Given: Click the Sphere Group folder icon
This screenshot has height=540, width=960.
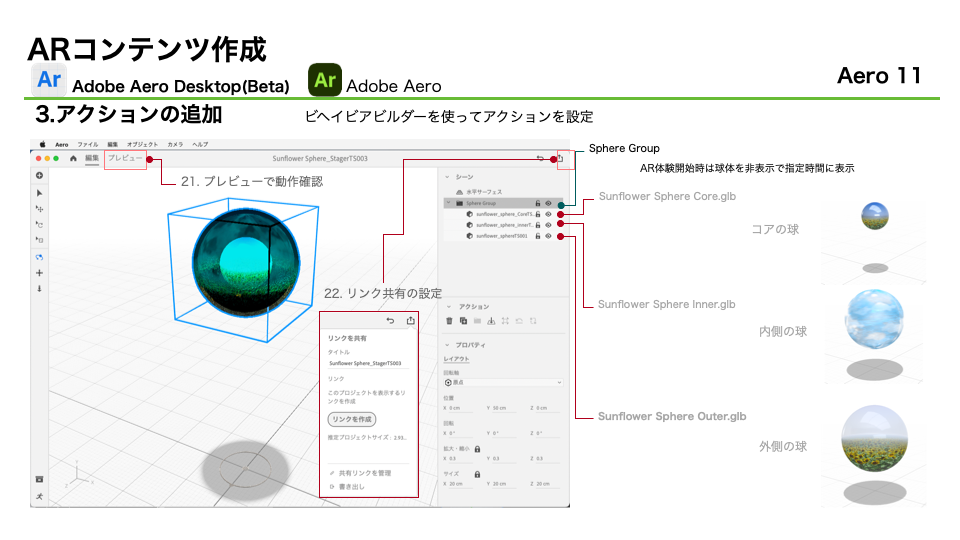Looking at the screenshot, I should (x=459, y=203).
